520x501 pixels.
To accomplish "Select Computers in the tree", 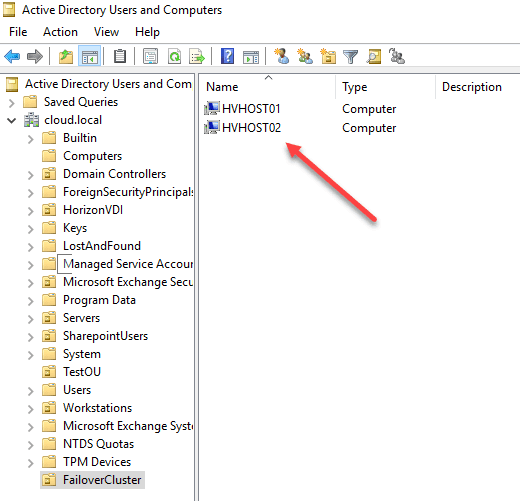I will 92,156.
